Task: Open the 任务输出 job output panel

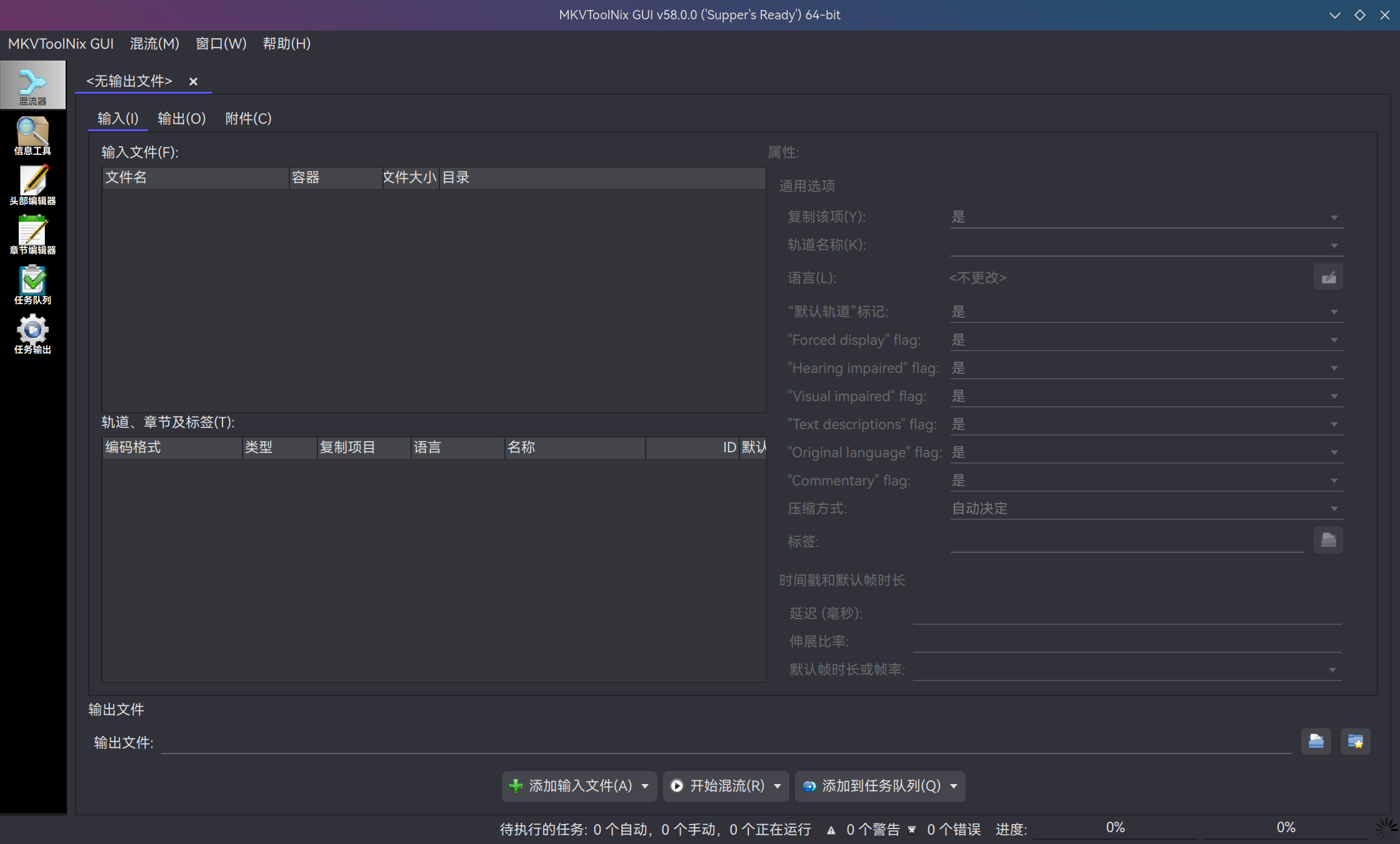Action: point(33,334)
